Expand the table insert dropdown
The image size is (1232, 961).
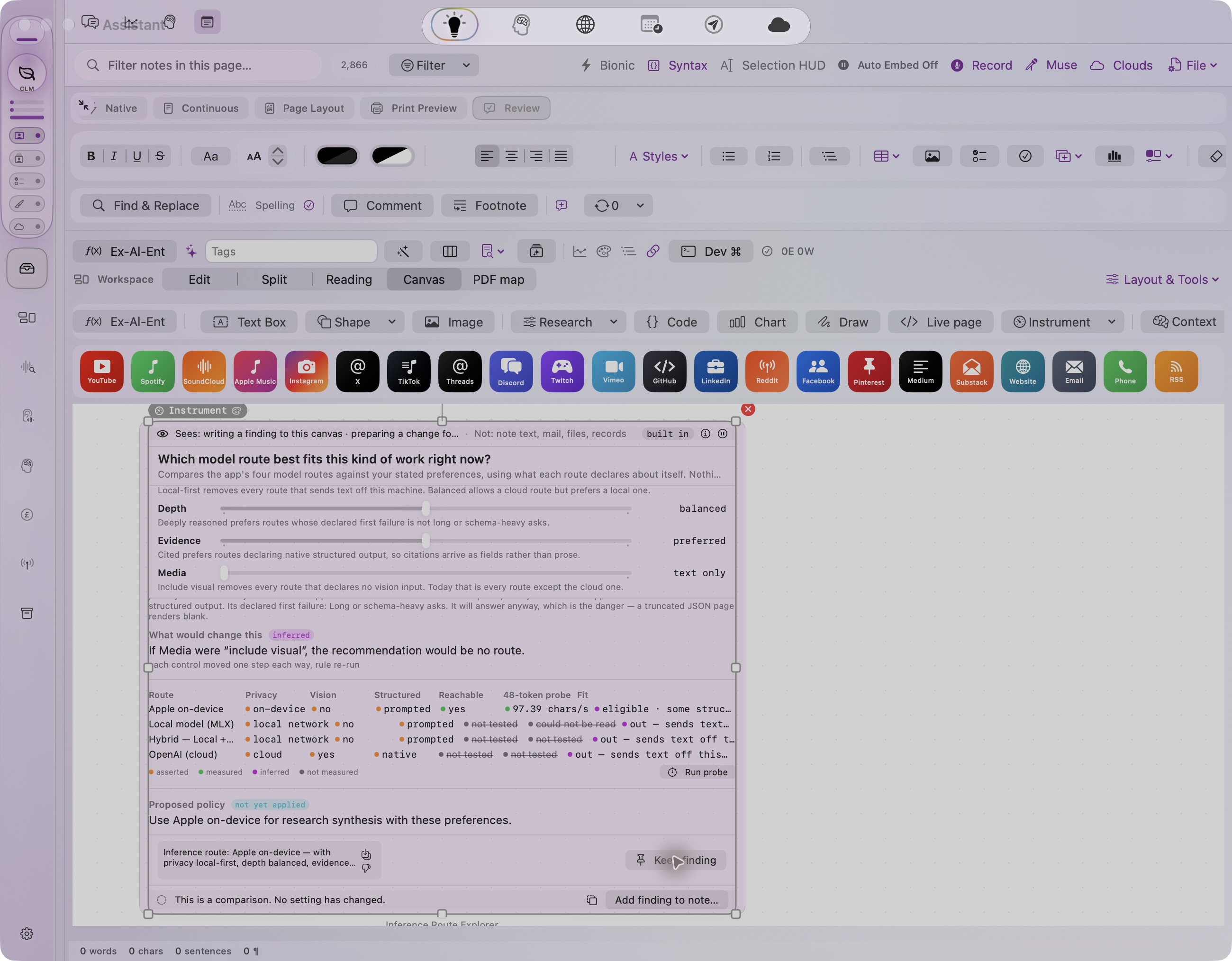click(886, 156)
